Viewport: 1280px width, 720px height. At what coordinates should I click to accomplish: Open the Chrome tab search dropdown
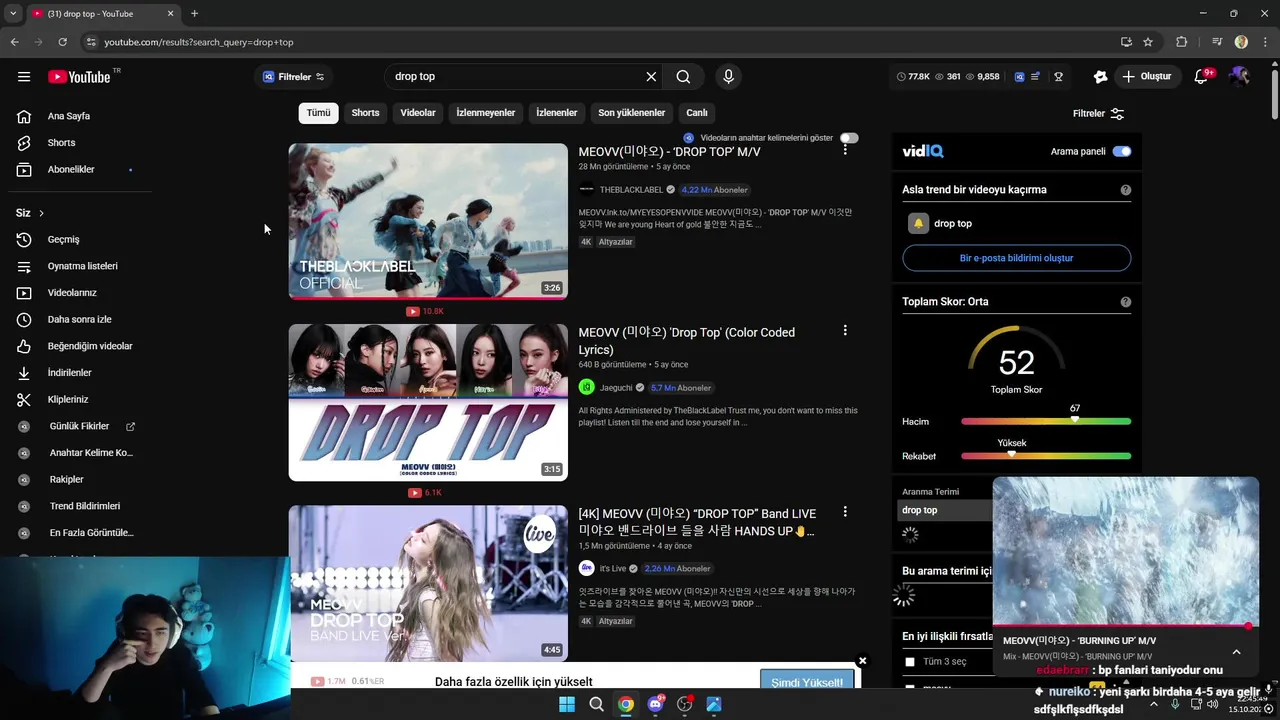[13, 14]
